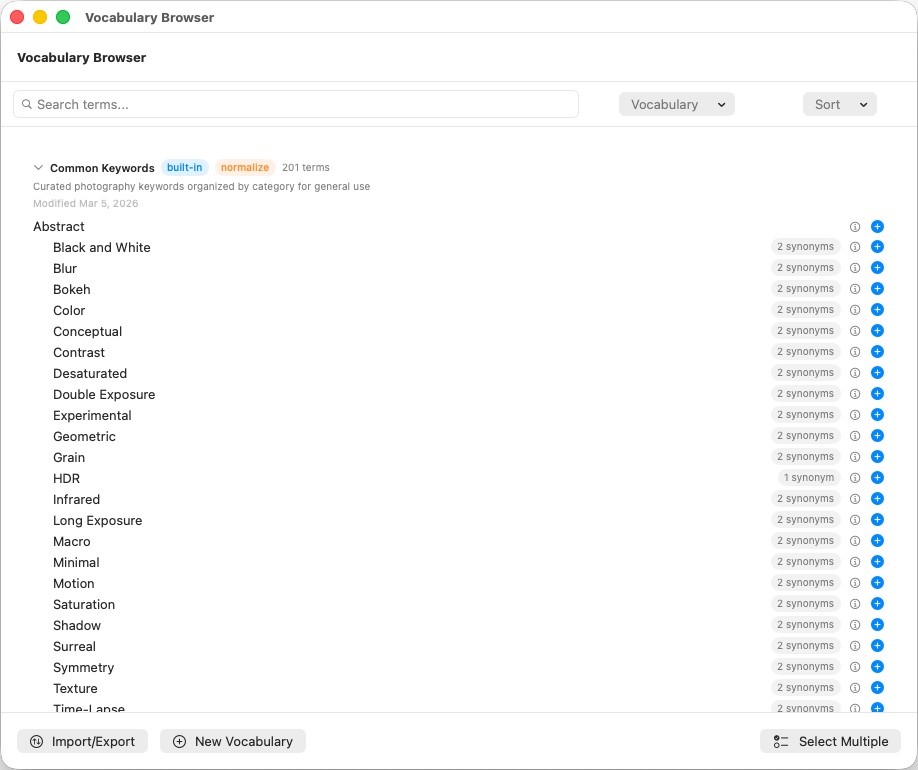The width and height of the screenshot is (918, 770).
Task: Collapse the Common Keywords vocabulary
Action: coord(38,167)
